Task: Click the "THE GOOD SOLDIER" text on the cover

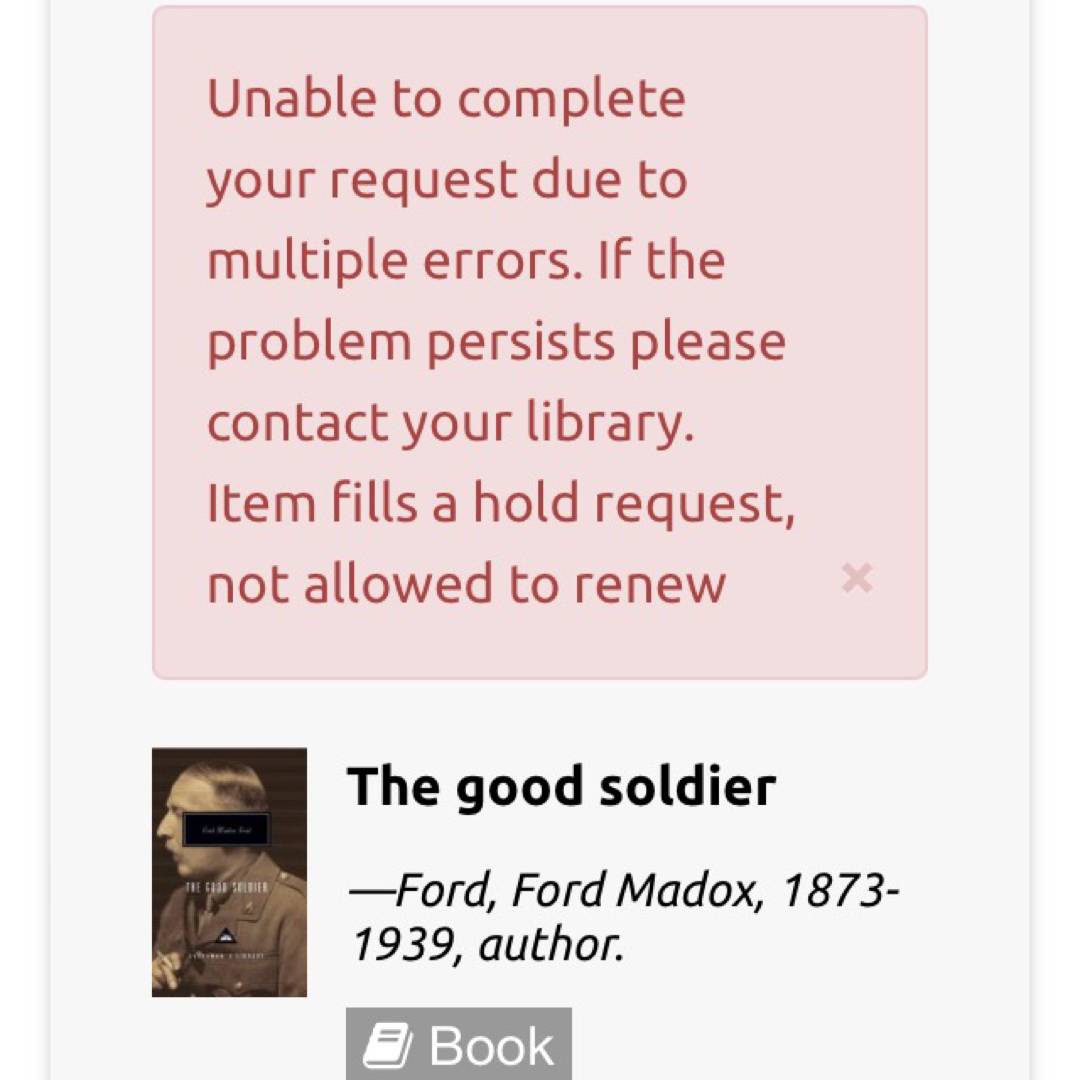Action: (x=225, y=887)
